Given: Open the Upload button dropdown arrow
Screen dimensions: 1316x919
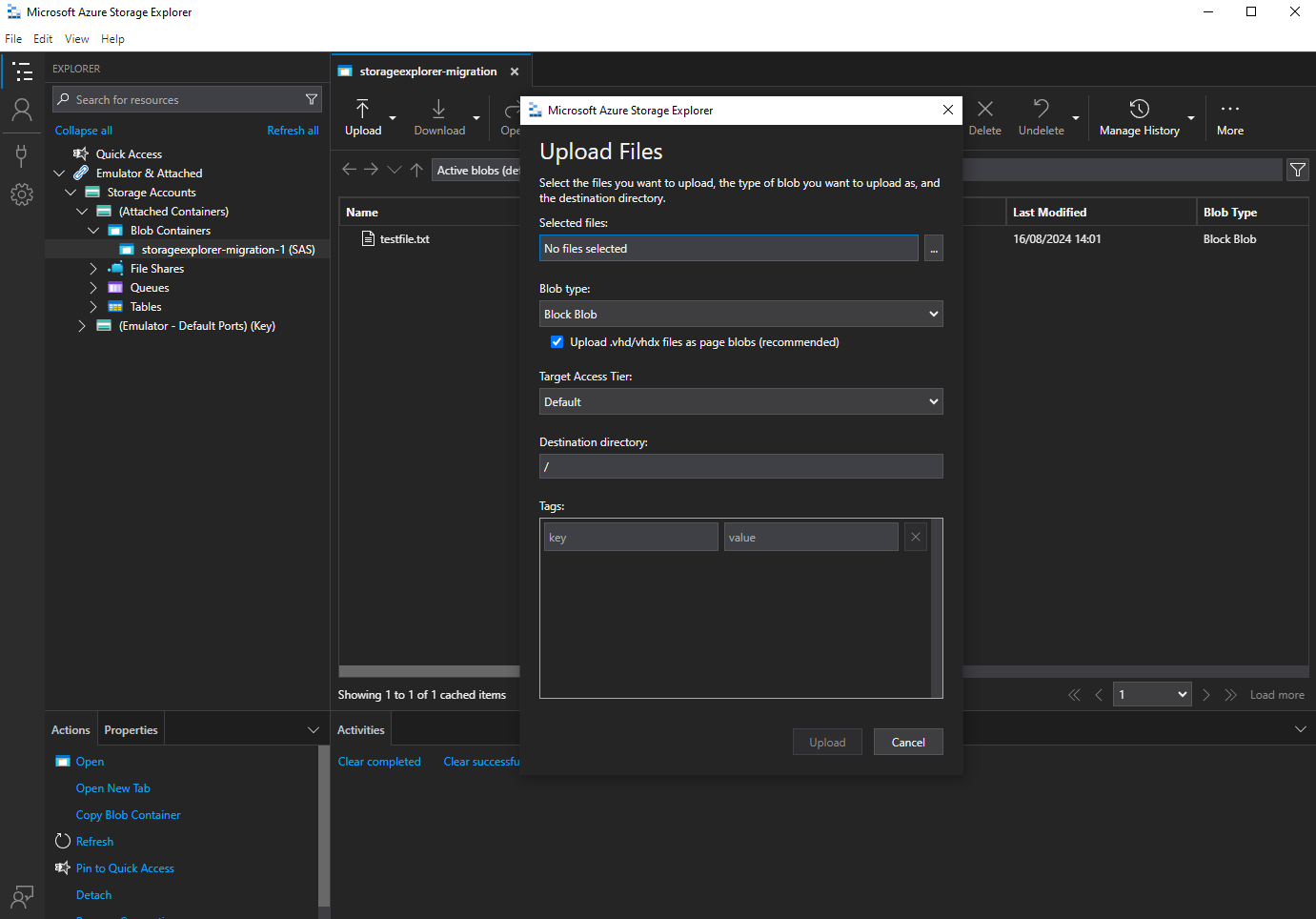Looking at the screenshot, I should pyautogui.click(x=393, y=118).
